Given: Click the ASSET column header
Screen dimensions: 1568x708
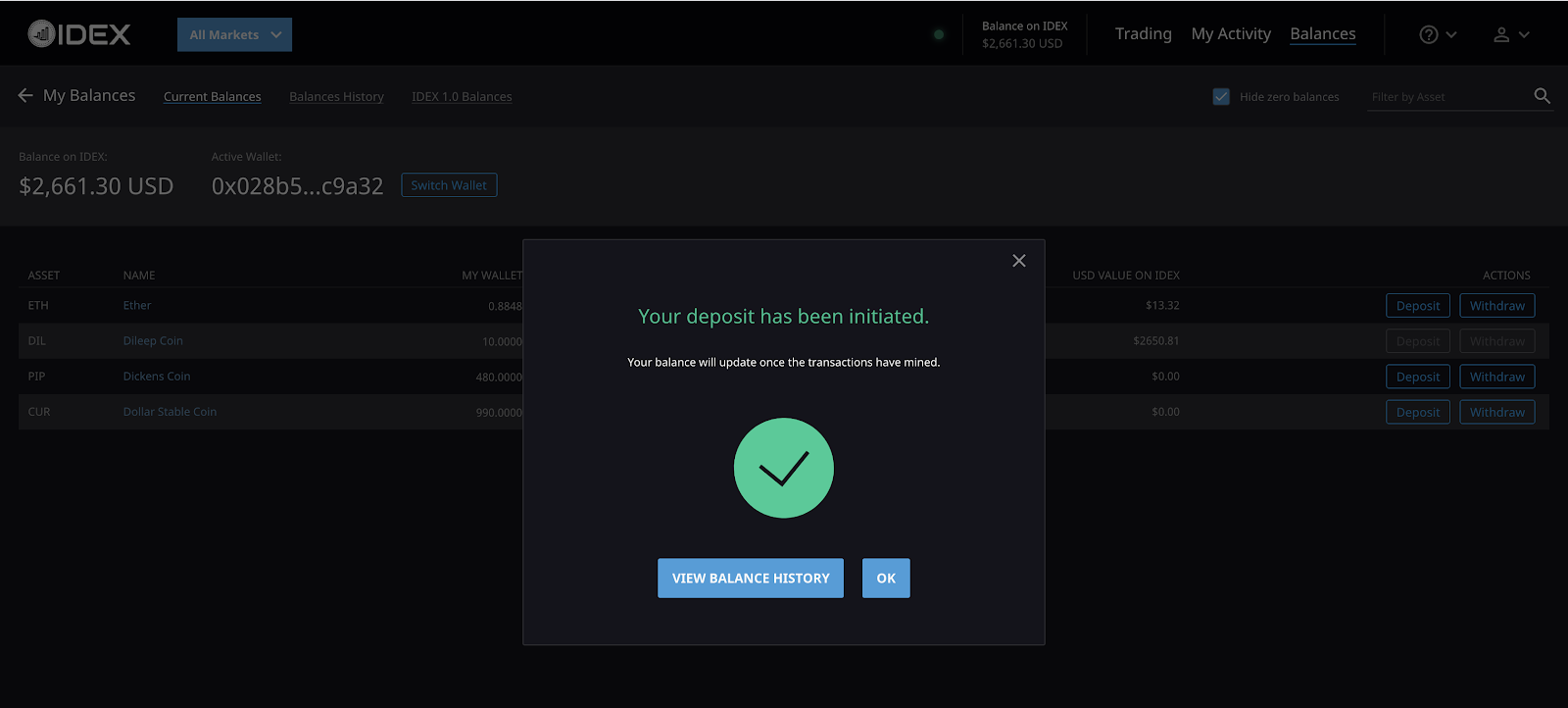Looking at the screenshot, I should click(44, 276).
